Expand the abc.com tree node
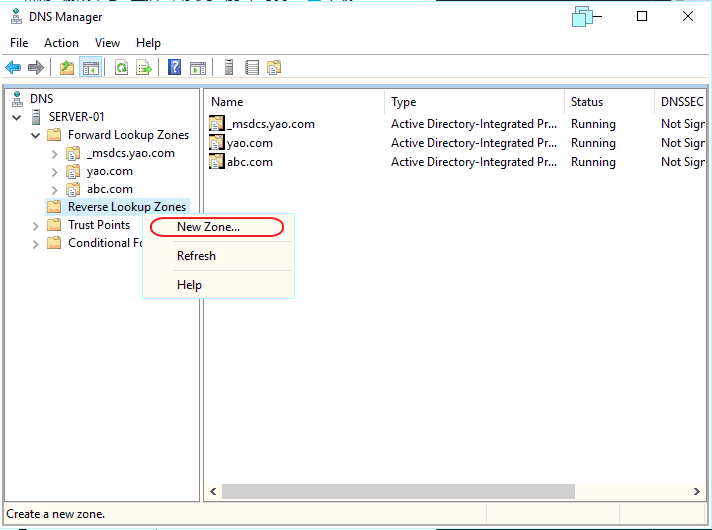The width and height of the screenshot is (712, 530). [55, 190]
